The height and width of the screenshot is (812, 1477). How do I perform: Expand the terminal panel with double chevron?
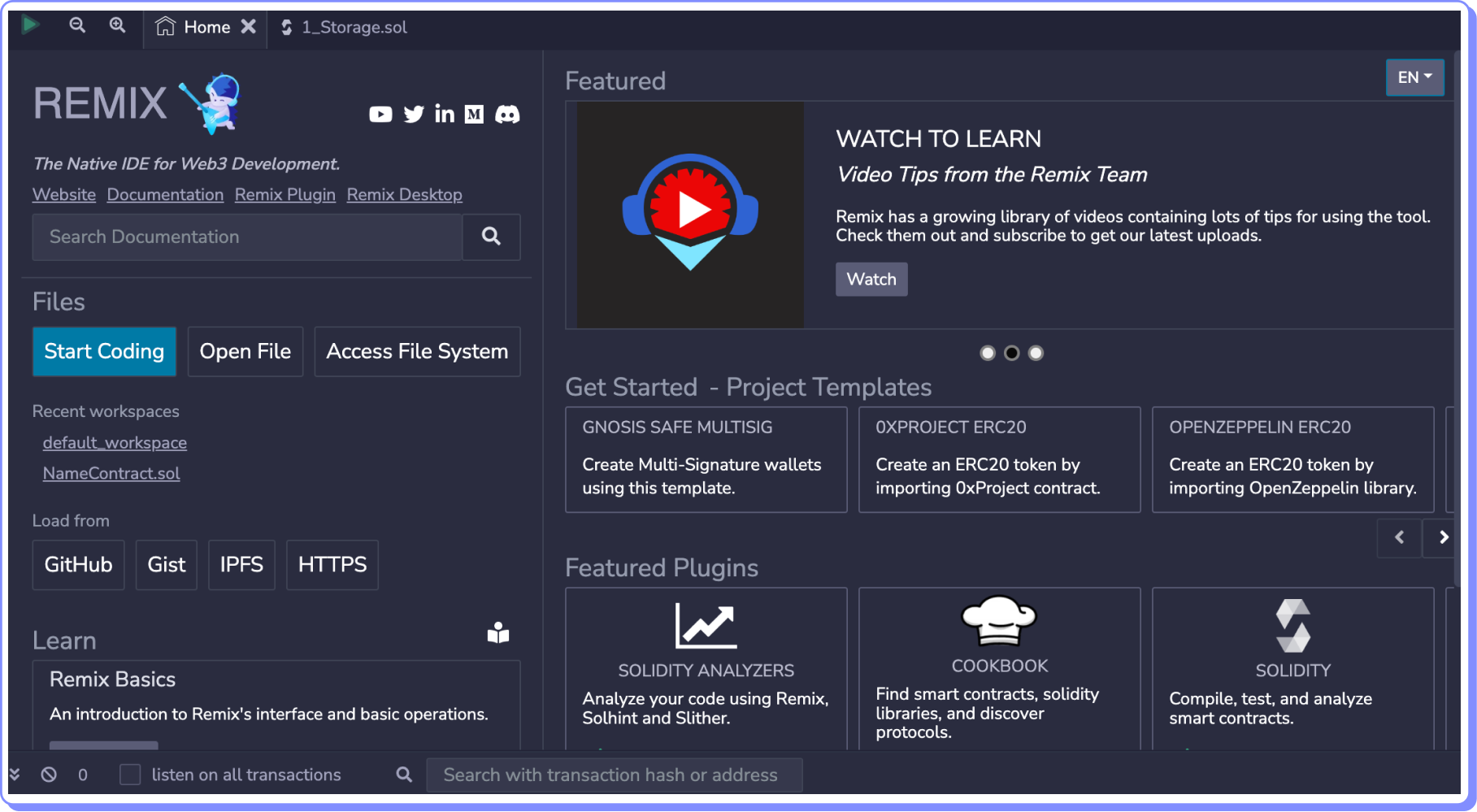click(15, 775)
